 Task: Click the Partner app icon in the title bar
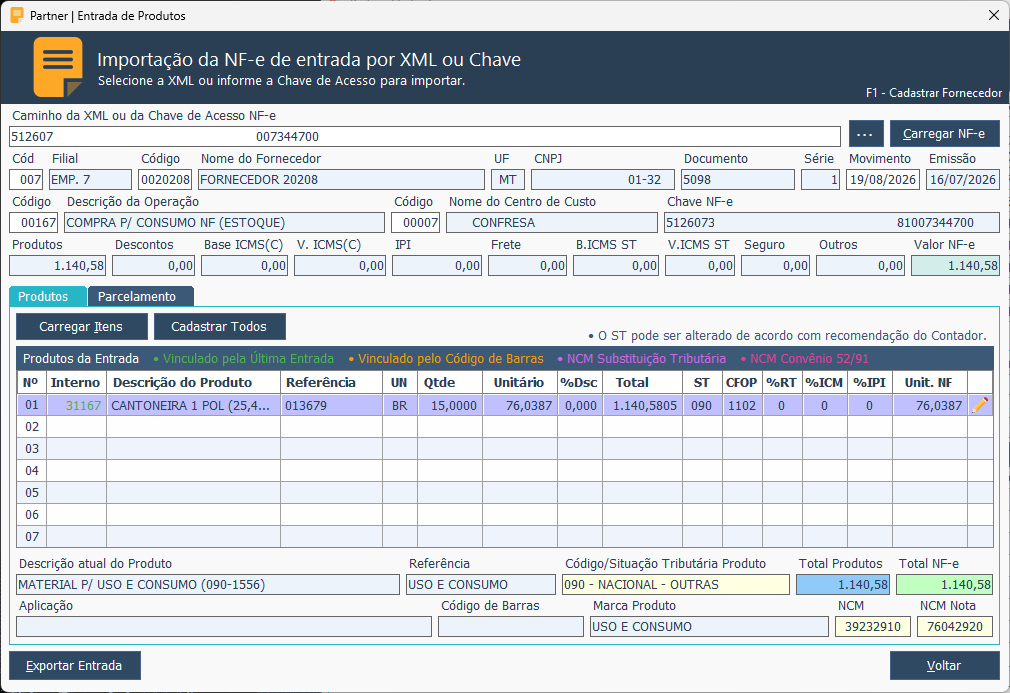(17, 15)
